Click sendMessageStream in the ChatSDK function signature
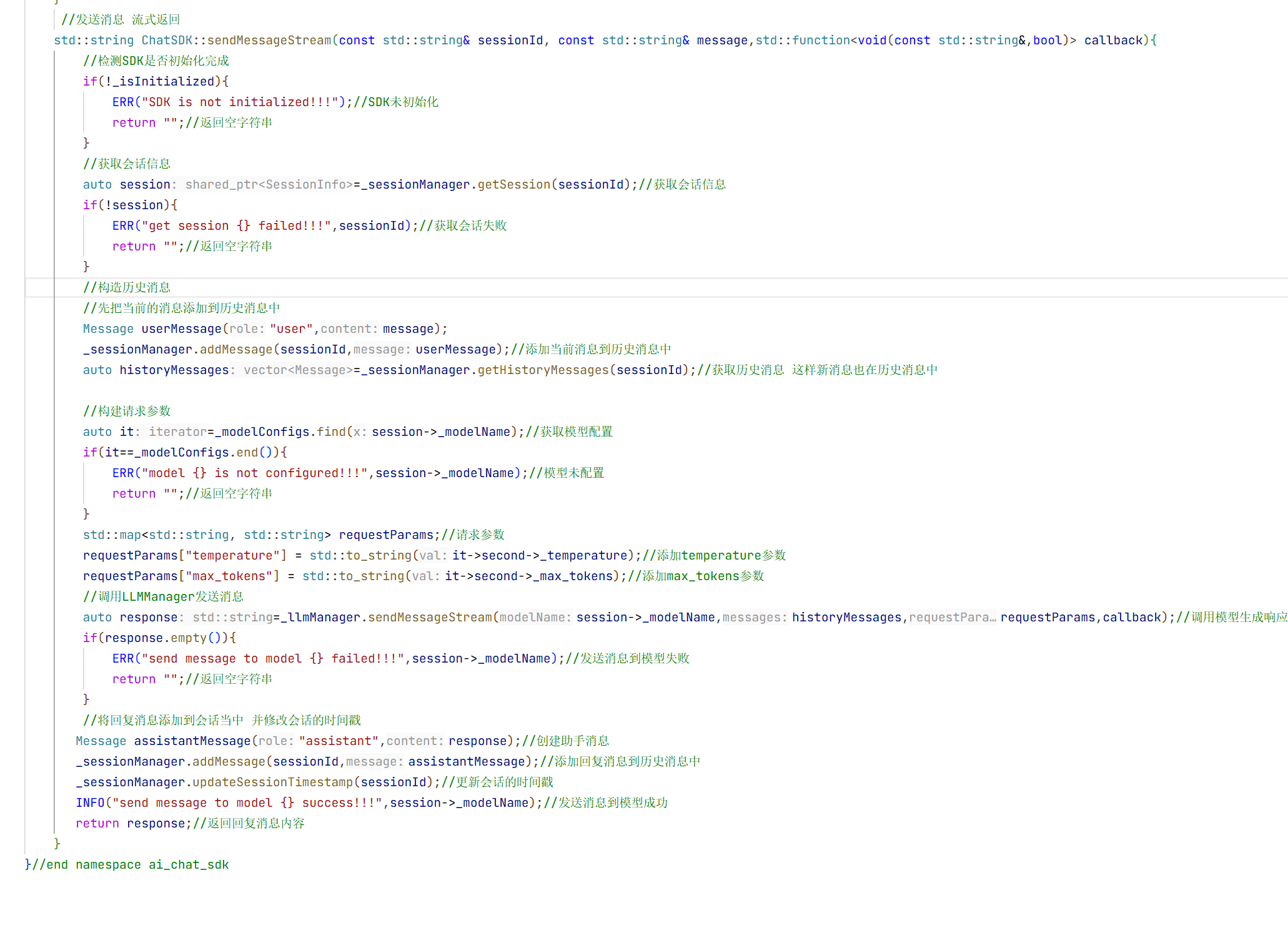 pyautogui.click(x=269, y=41)
